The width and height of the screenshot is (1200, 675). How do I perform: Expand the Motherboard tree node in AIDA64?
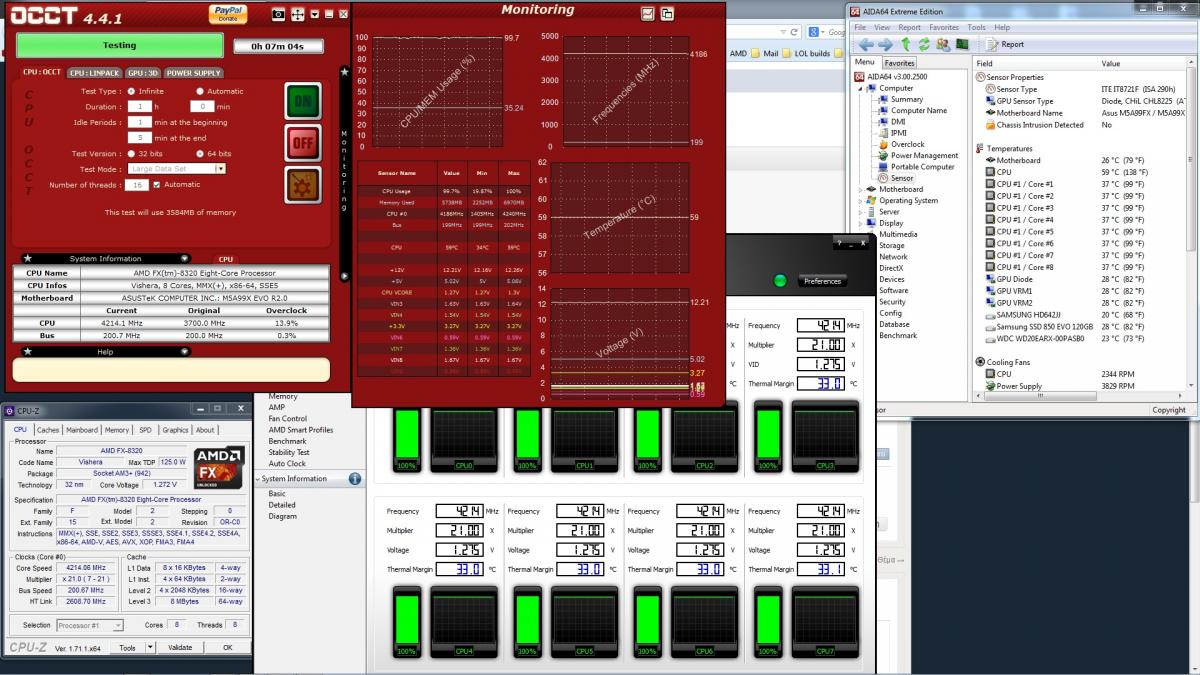tap(861, 189)
